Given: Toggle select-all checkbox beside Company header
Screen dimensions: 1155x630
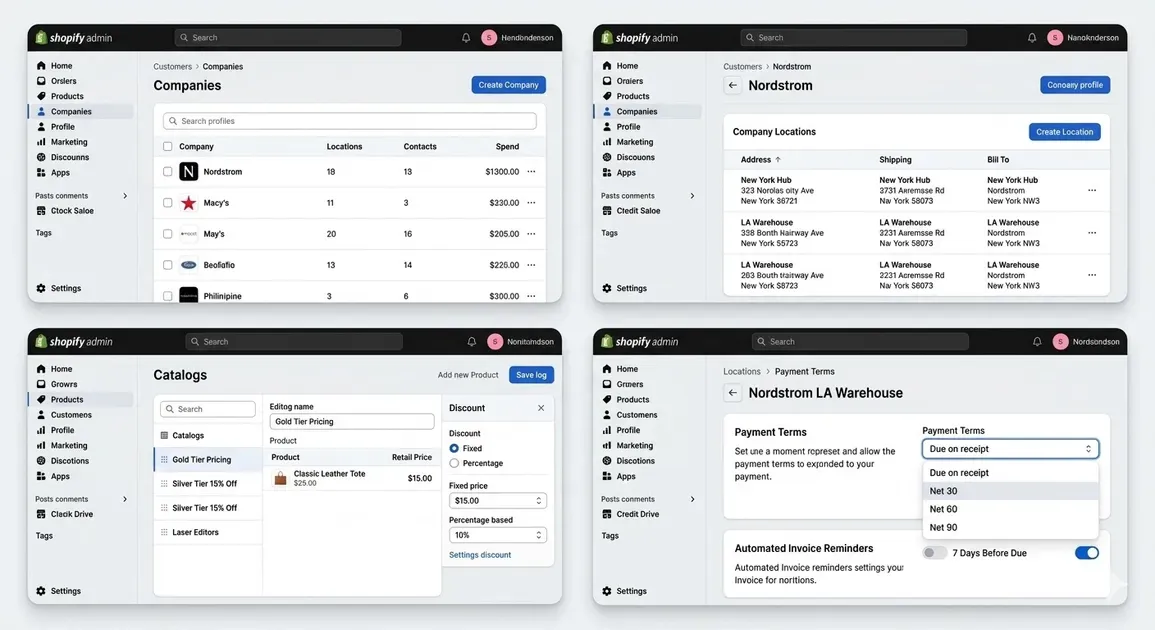Looking at the screenshot, I should click(x=167, y=147).
